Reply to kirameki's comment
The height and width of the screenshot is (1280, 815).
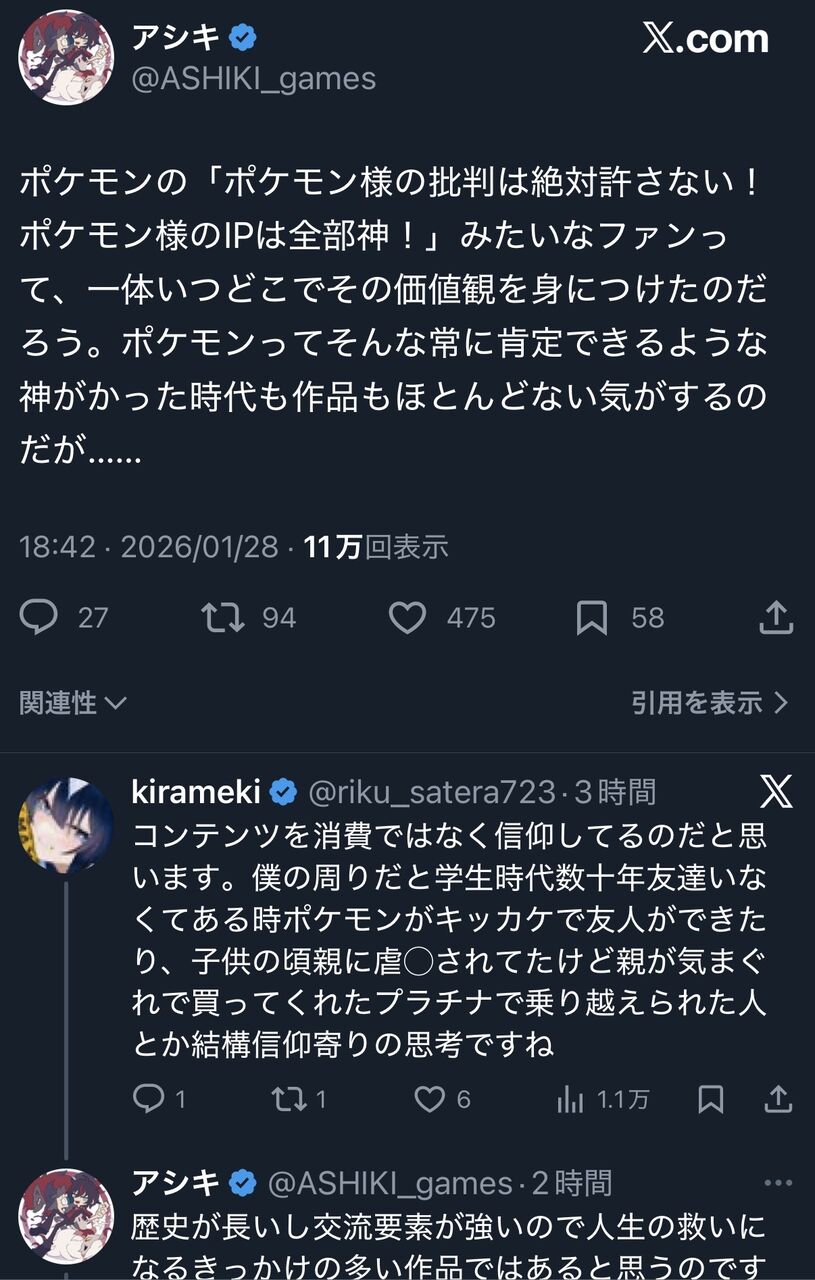coord(148,1100)
